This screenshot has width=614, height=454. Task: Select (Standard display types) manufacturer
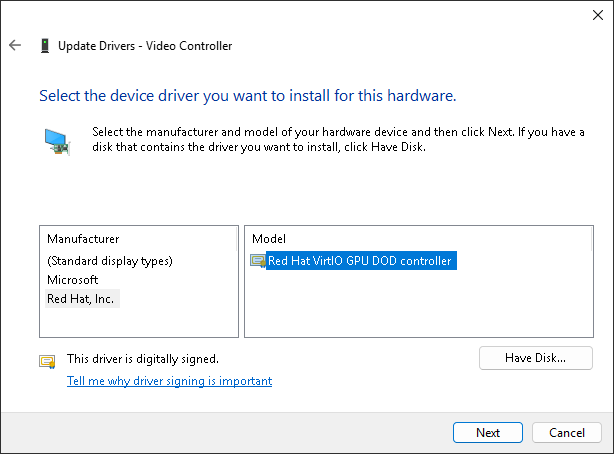point(110,261)
